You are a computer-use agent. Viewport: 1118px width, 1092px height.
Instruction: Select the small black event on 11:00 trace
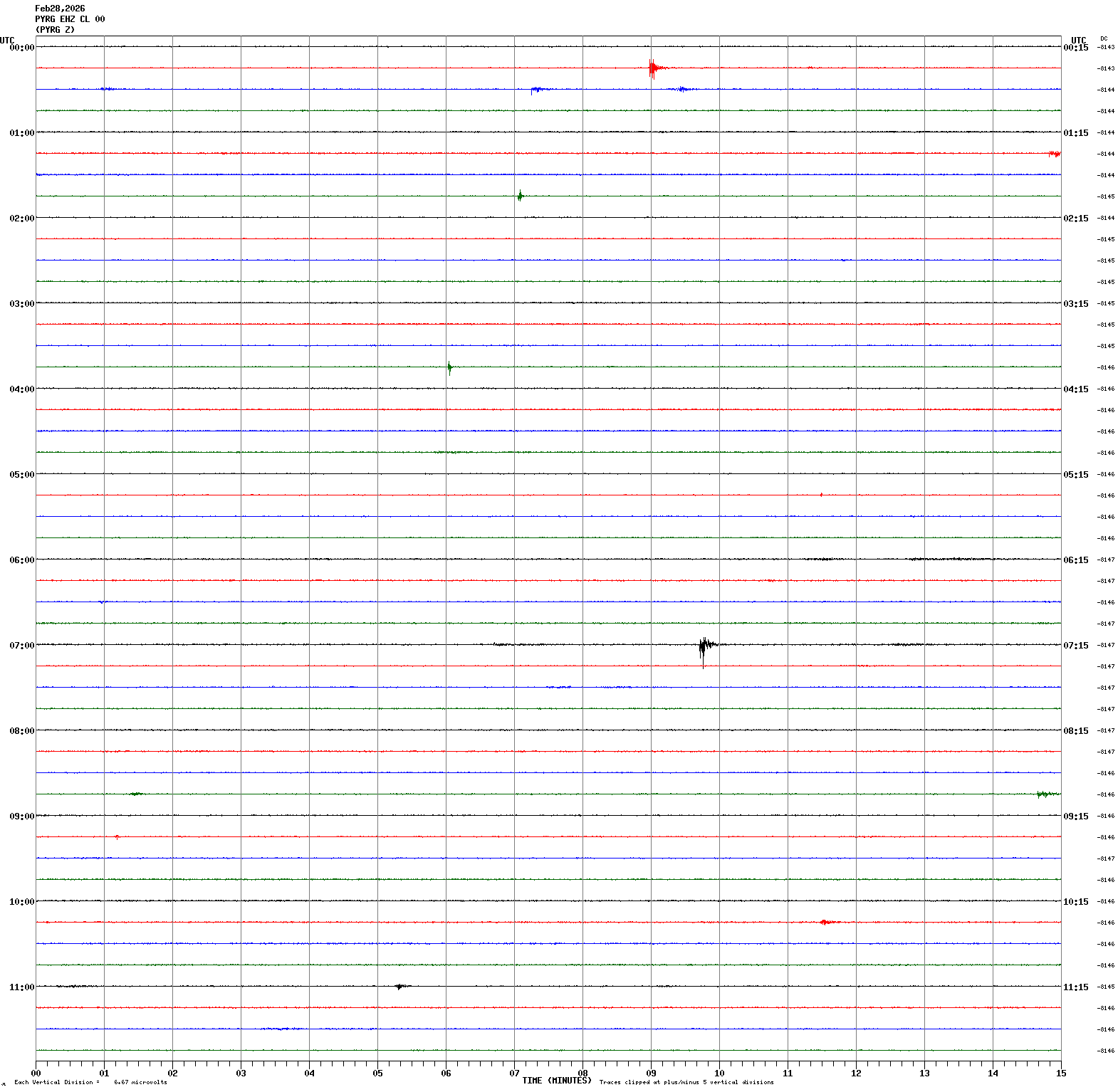tap(400, 986)
